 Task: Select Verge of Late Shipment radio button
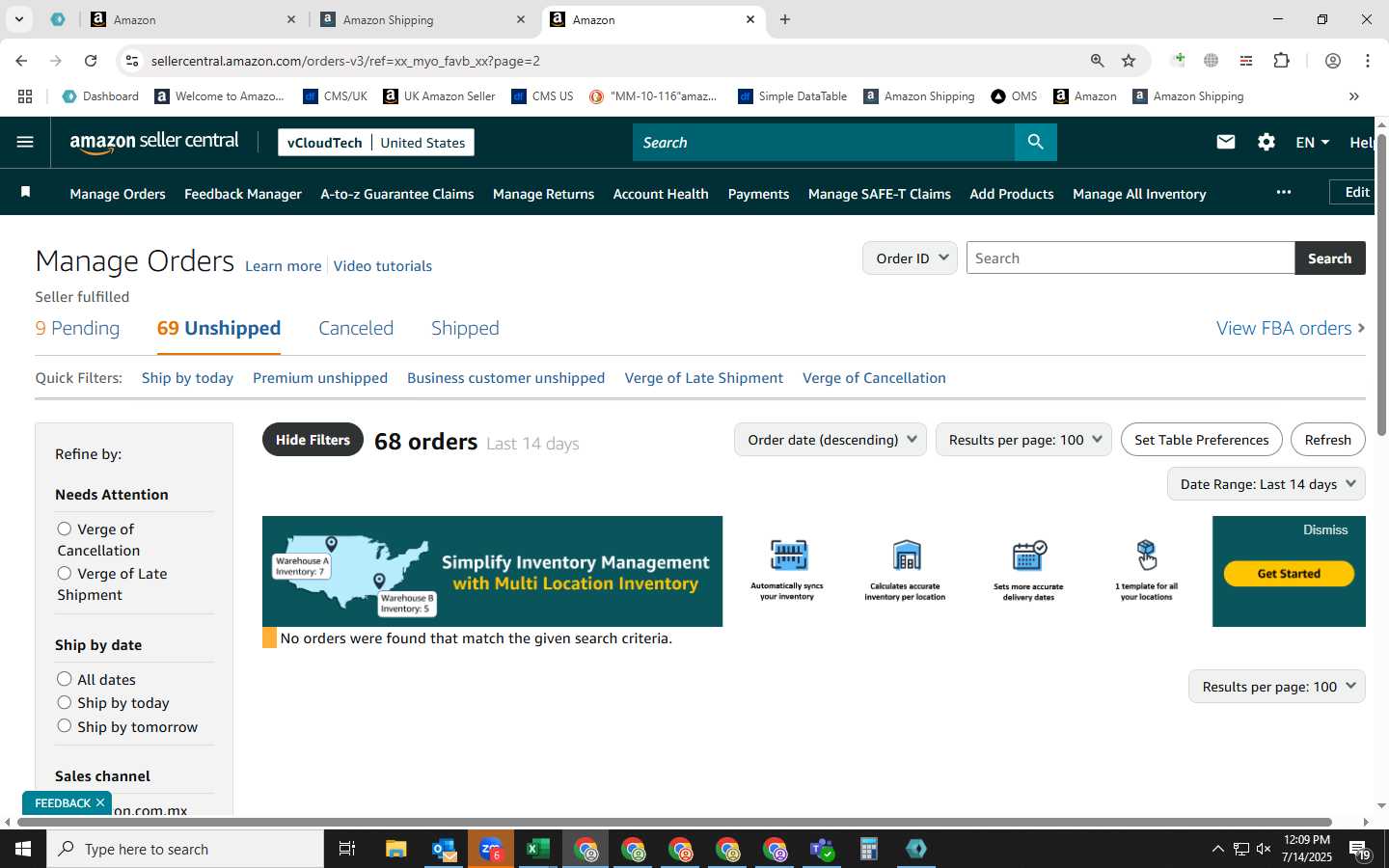[x=65, y=573]
